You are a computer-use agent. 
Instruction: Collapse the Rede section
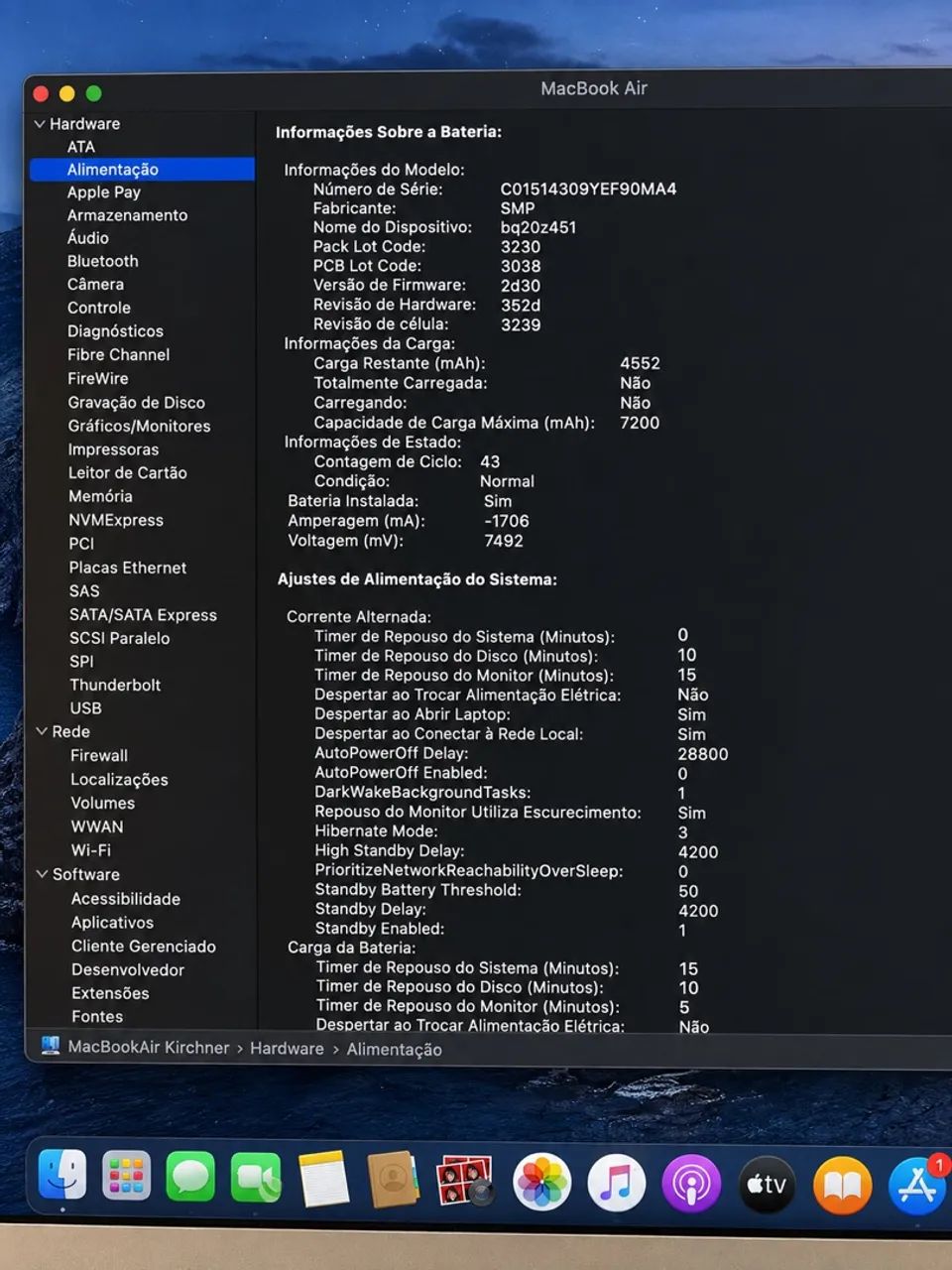(x=42, y=731)
